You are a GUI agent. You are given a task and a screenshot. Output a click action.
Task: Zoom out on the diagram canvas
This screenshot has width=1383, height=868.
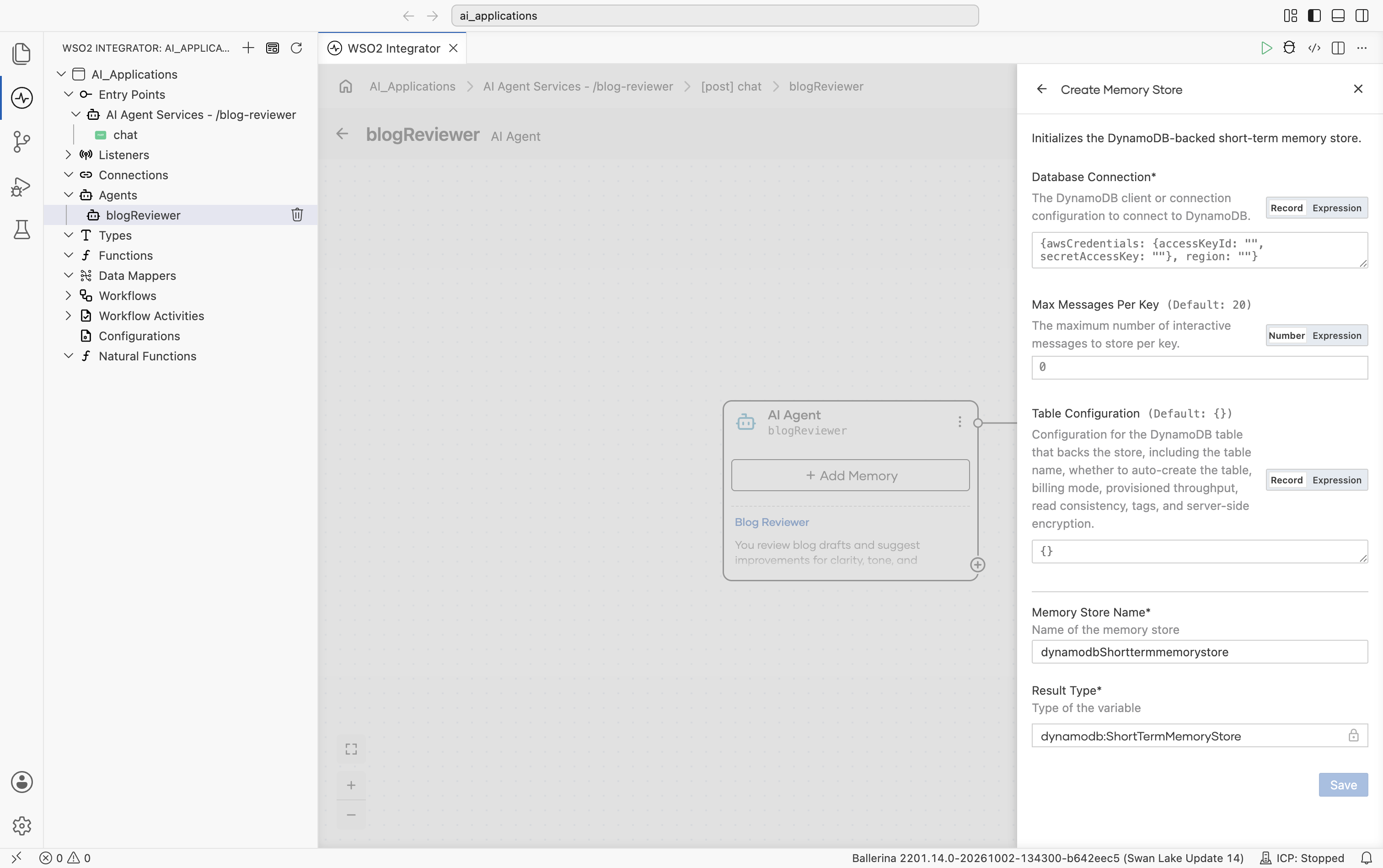point(351,814)
